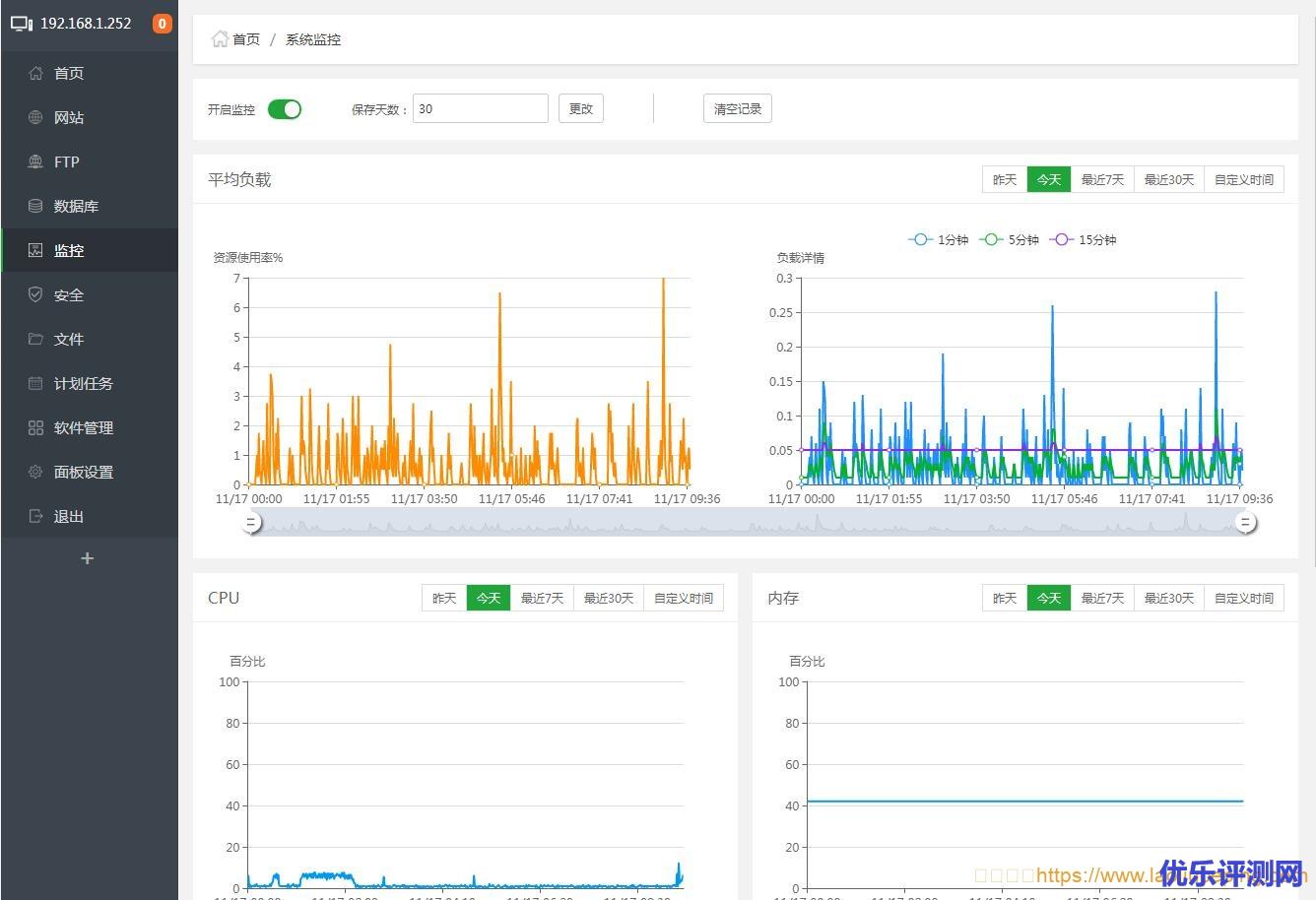This screenshot has width=1316, height=900.
Task: Click the logout icon for 退出
Action: [35, 516]
